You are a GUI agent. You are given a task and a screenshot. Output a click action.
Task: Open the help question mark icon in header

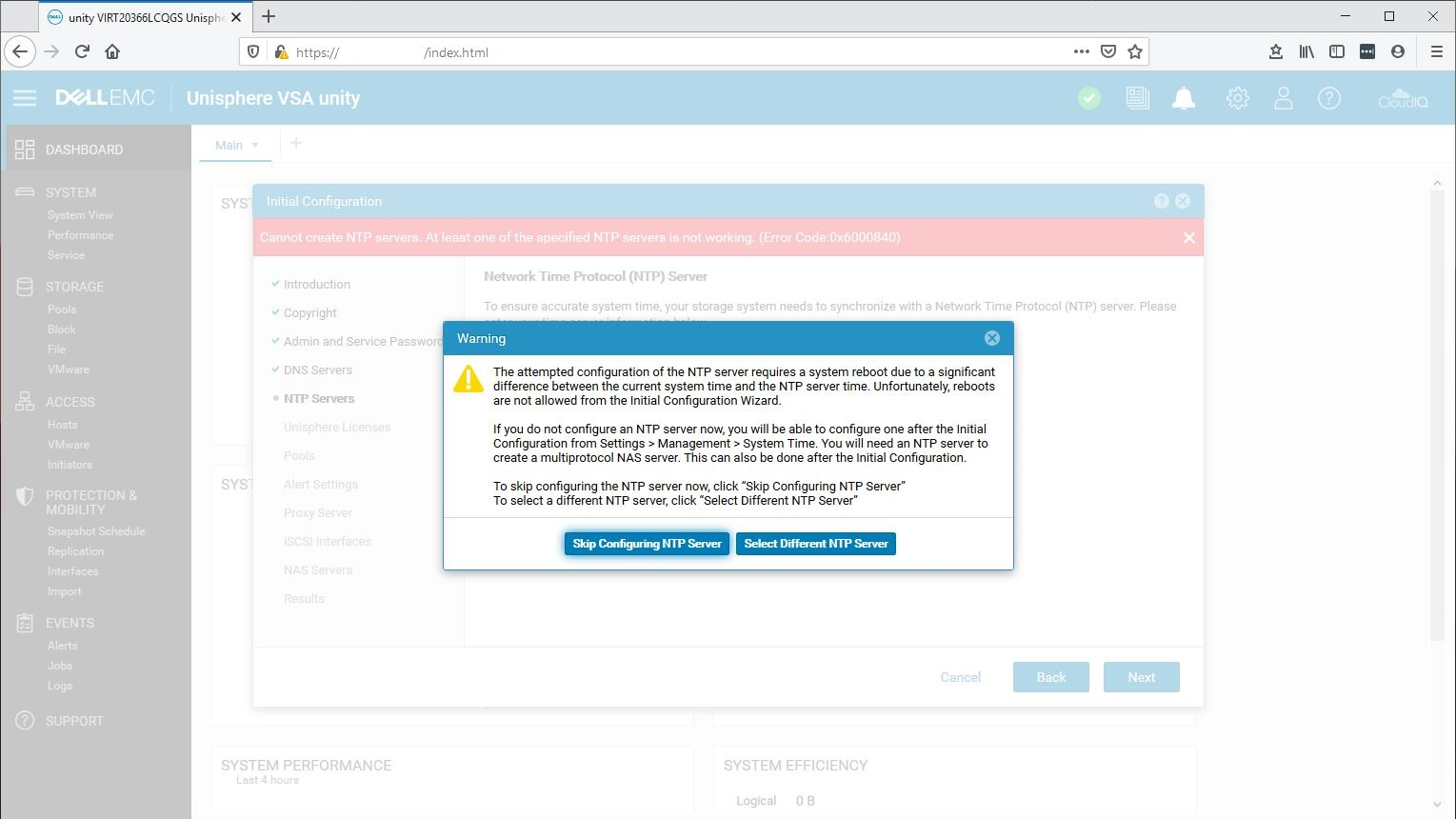[x=1328, y=98]
